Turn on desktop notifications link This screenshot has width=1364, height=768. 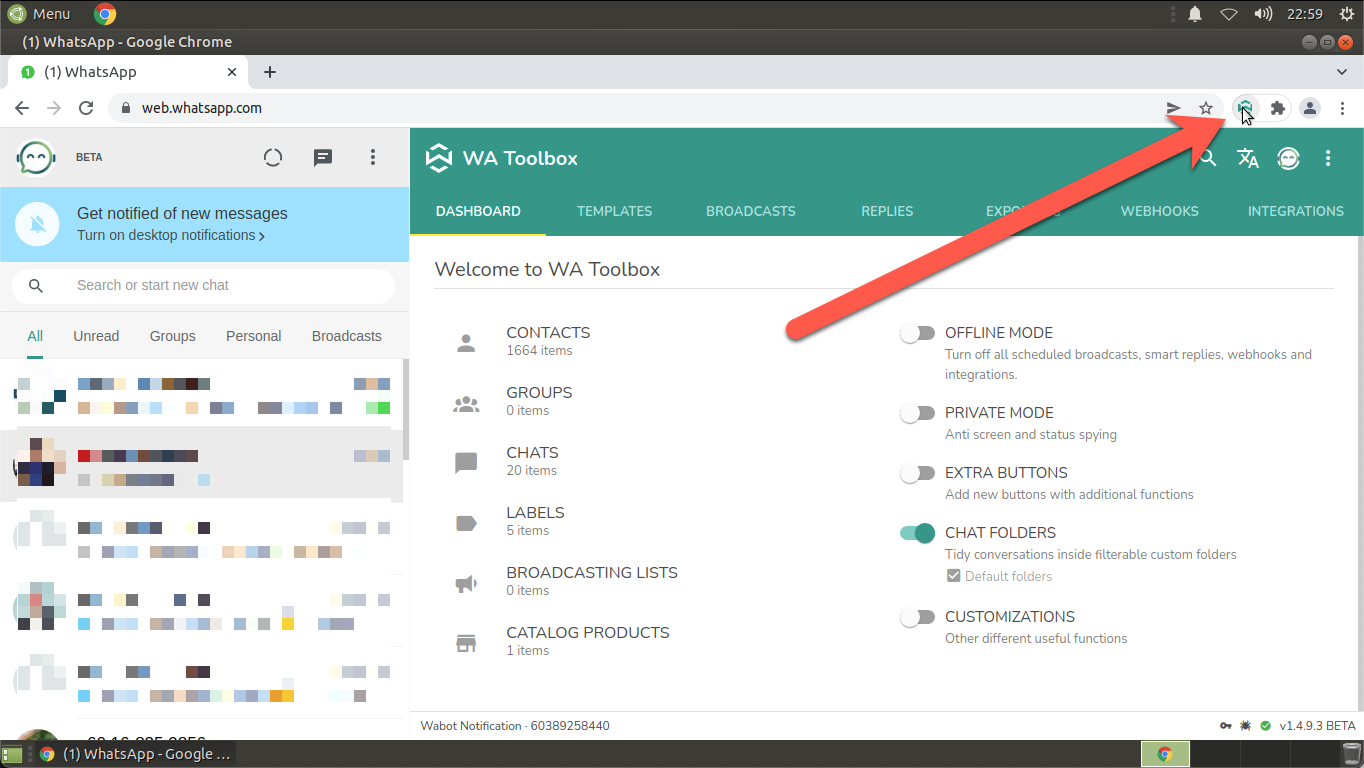(171, 235)
